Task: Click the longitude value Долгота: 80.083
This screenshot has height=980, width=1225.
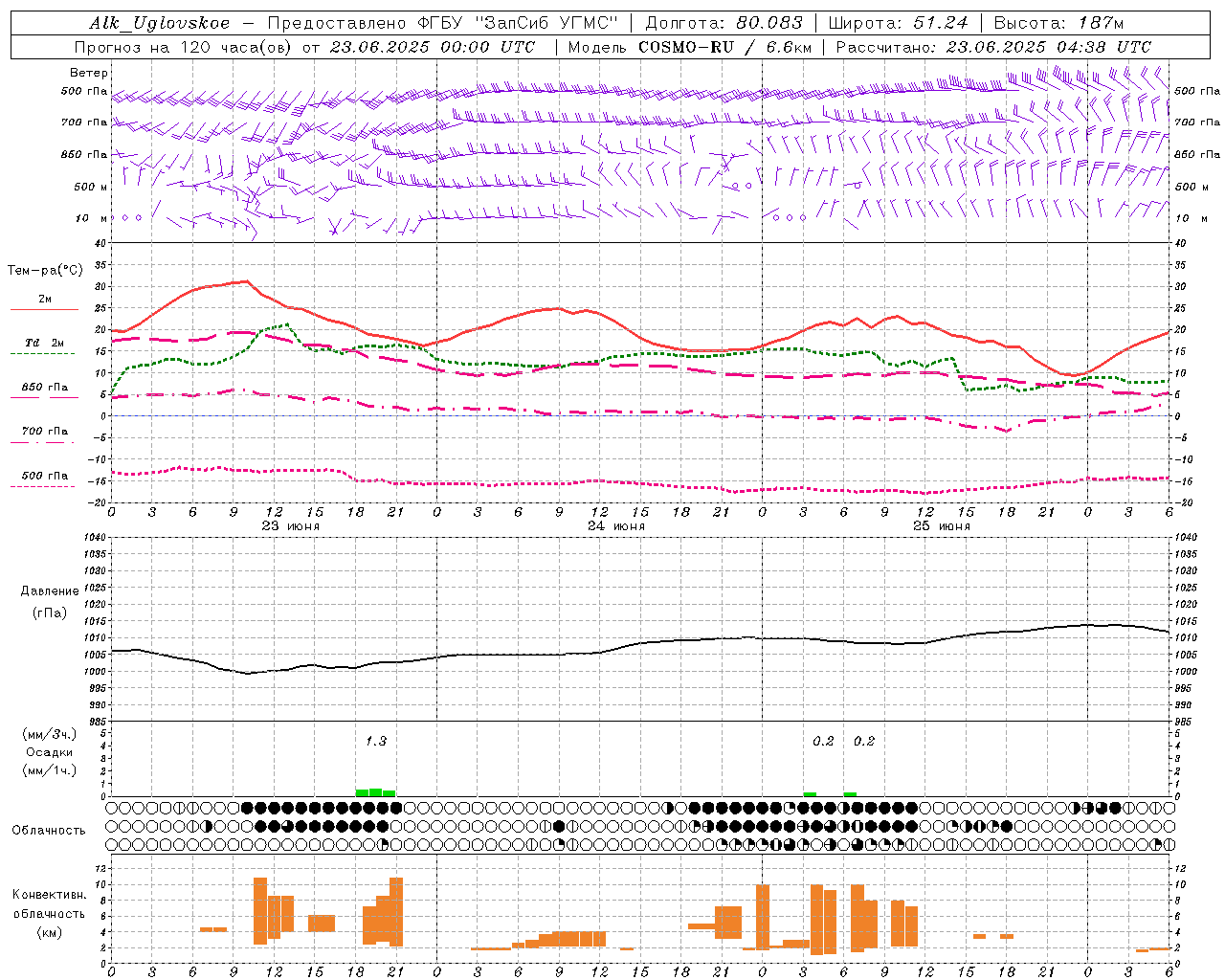Action: [x=723, y=23]
